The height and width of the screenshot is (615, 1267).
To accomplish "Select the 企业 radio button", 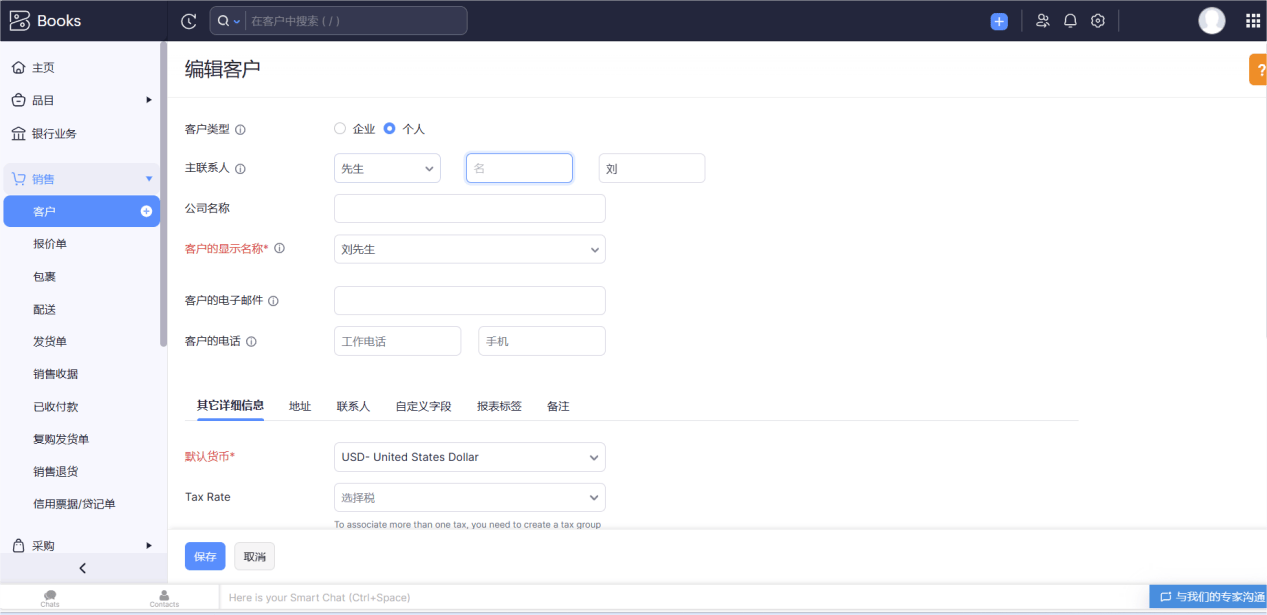I will tap(340, 128).
